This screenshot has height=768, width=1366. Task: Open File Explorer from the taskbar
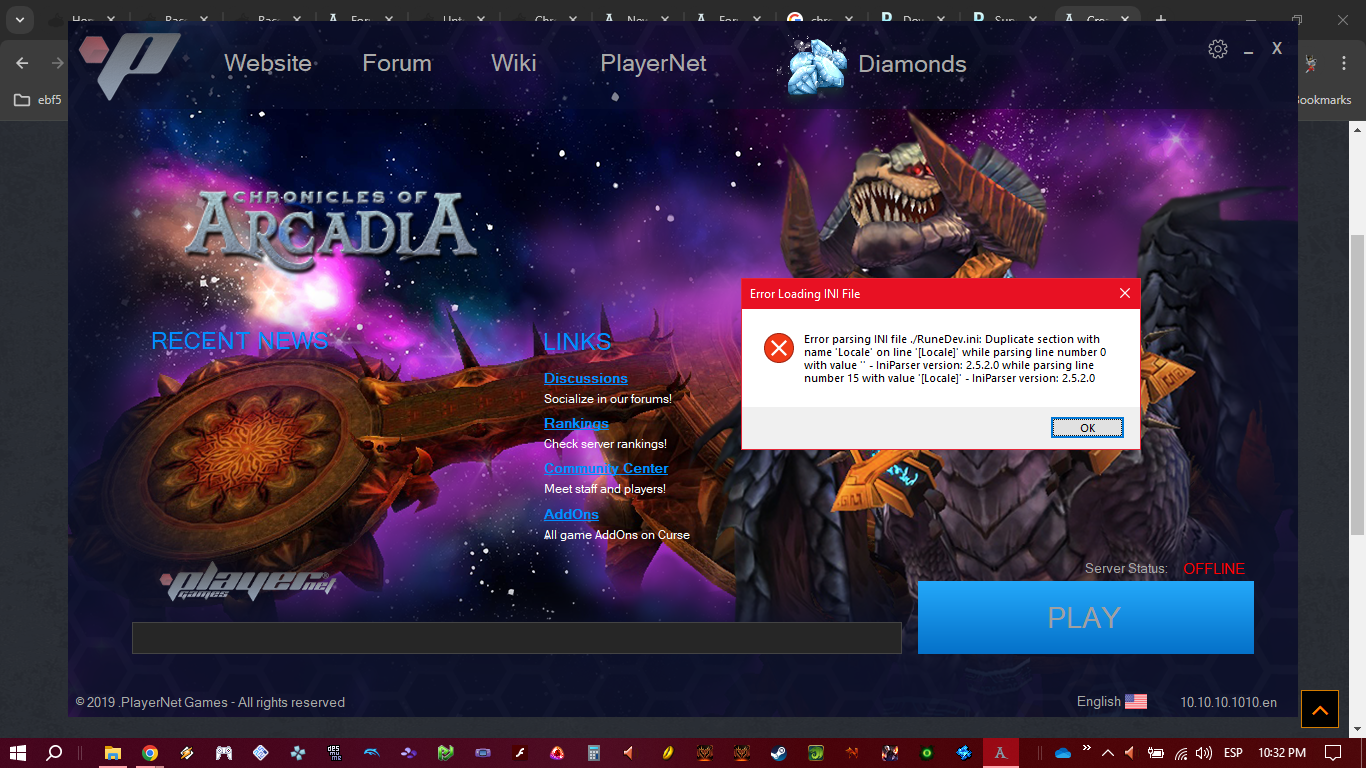113,753
